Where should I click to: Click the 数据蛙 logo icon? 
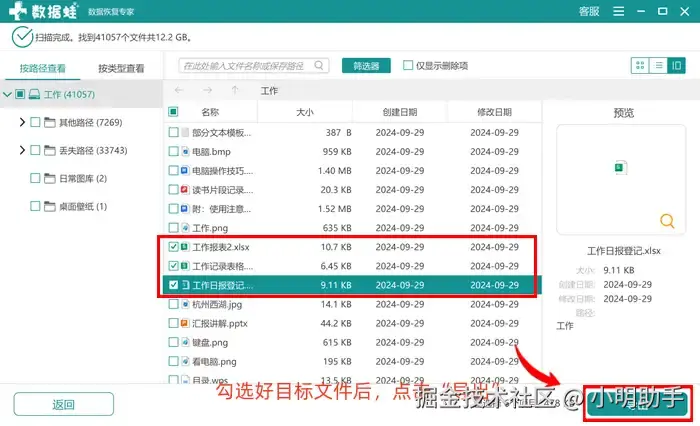pos(18,10)
